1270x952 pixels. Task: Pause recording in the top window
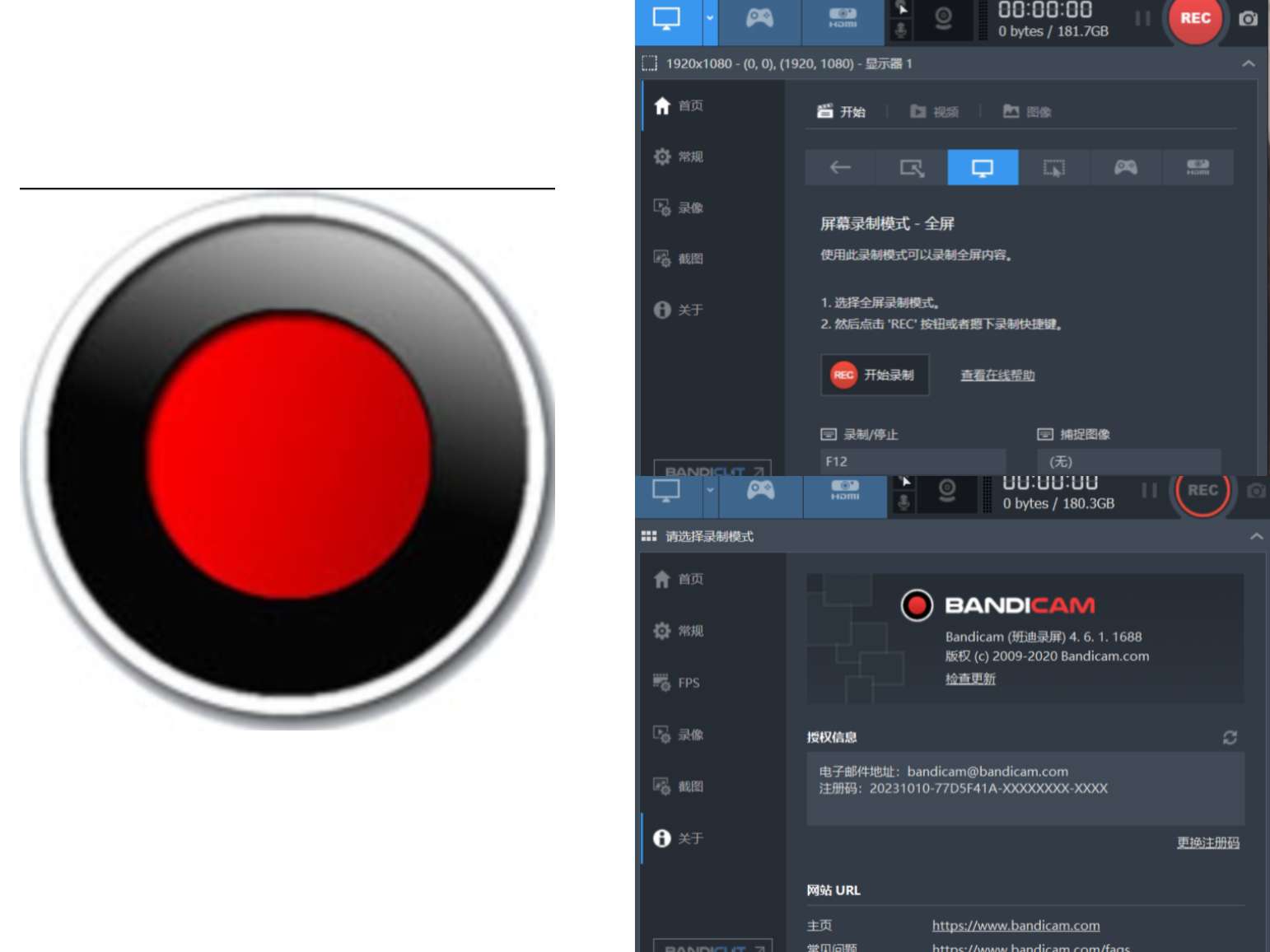(1142, 18)
